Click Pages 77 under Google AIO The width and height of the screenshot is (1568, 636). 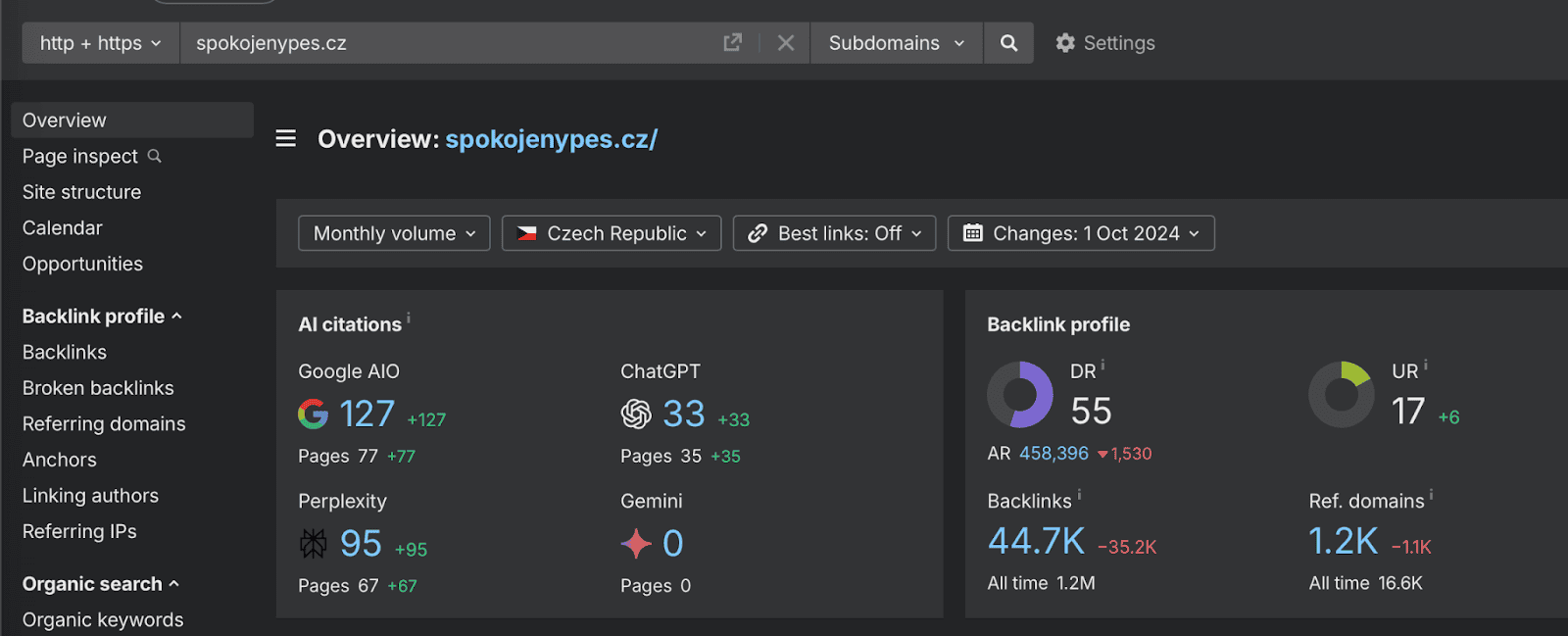pyautogui.click(x=338, y=457)
